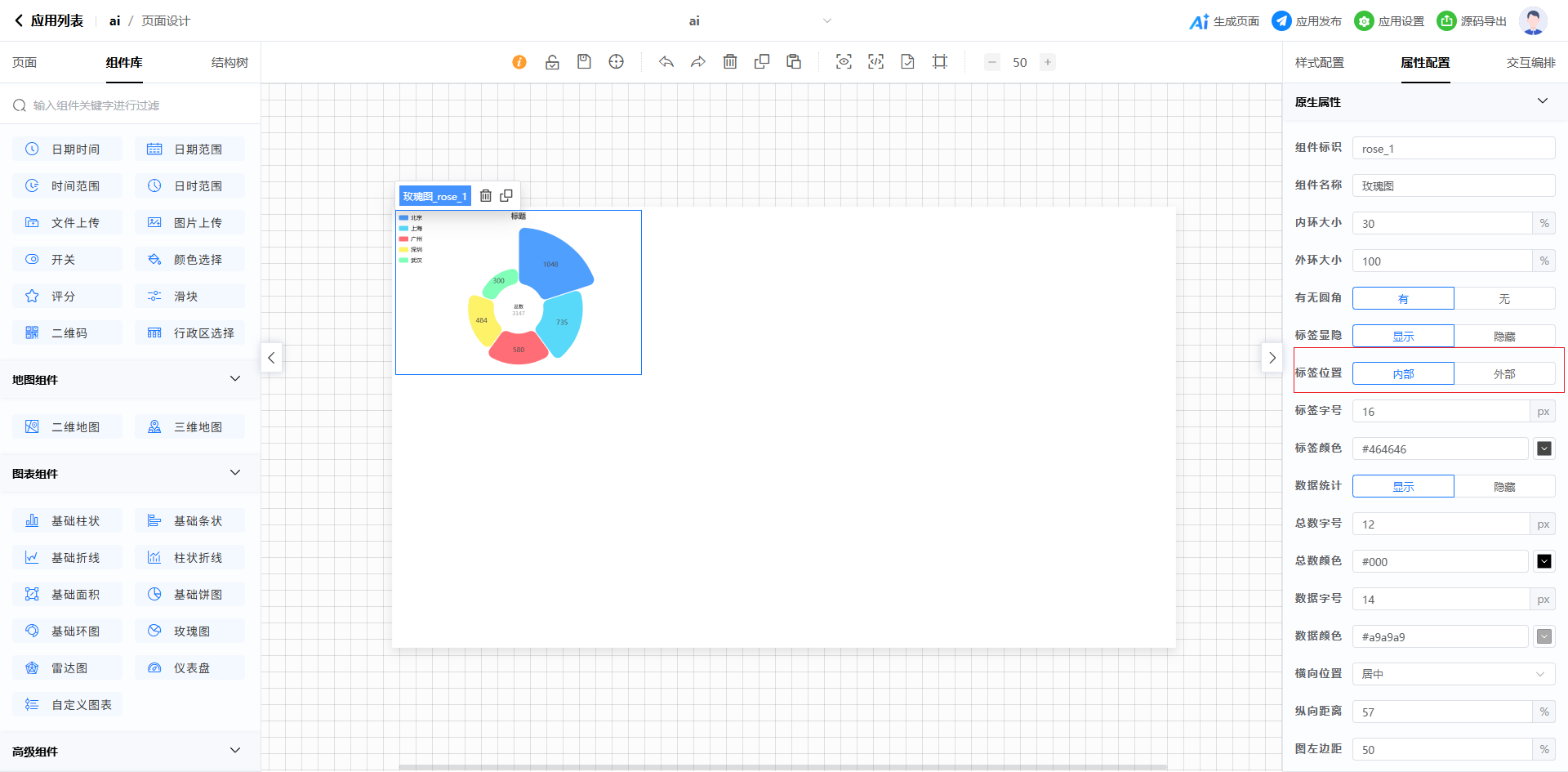Open the 标签颜色 color swatch
Viewport: 1568px width, 772px height.
click(x=1543, y=449)
